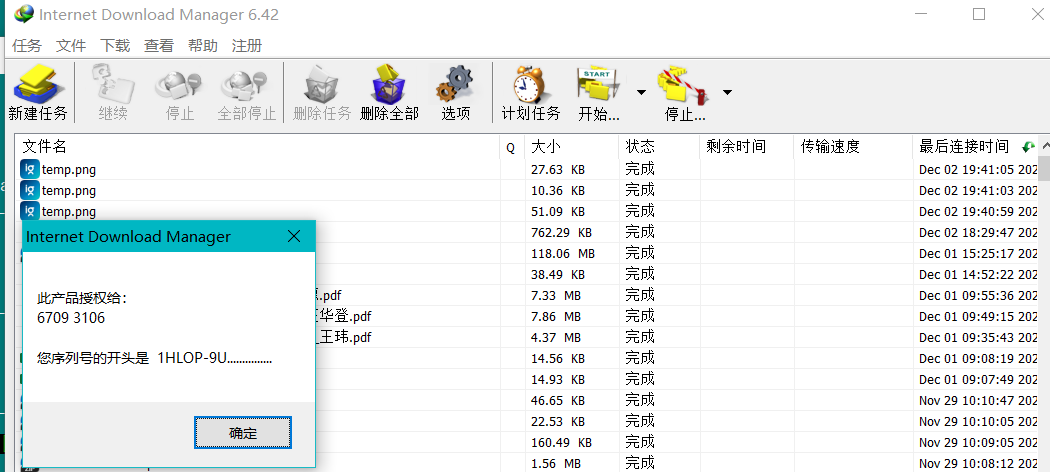The width and height of the screenshot is (1050, 472).
Task: Click size cell 762.29 KB
Action: click(561, 233)
